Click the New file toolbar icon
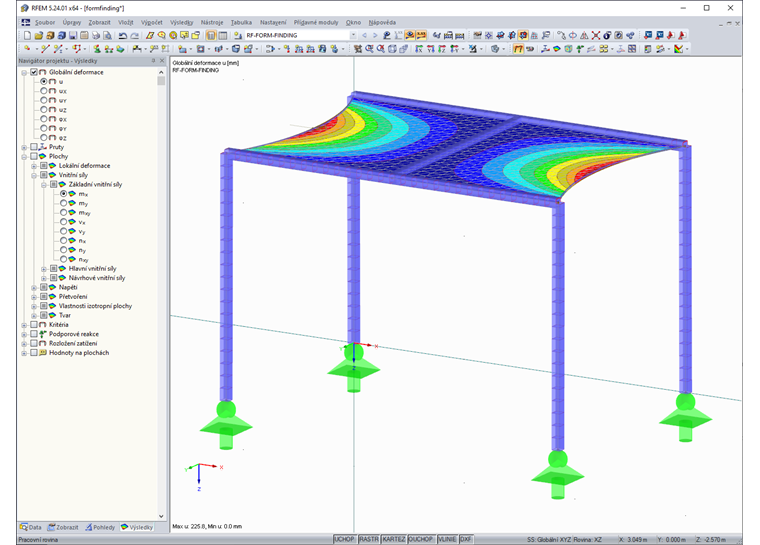760x545 pixels. coord(27,35)
